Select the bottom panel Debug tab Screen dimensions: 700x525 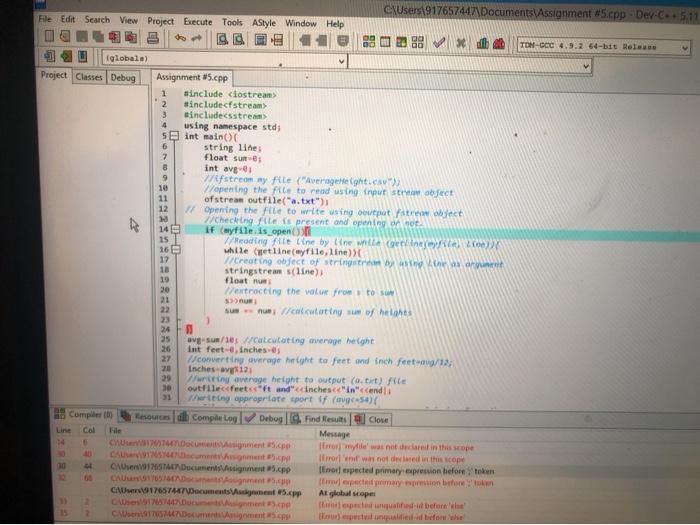(x=264, y=418)
